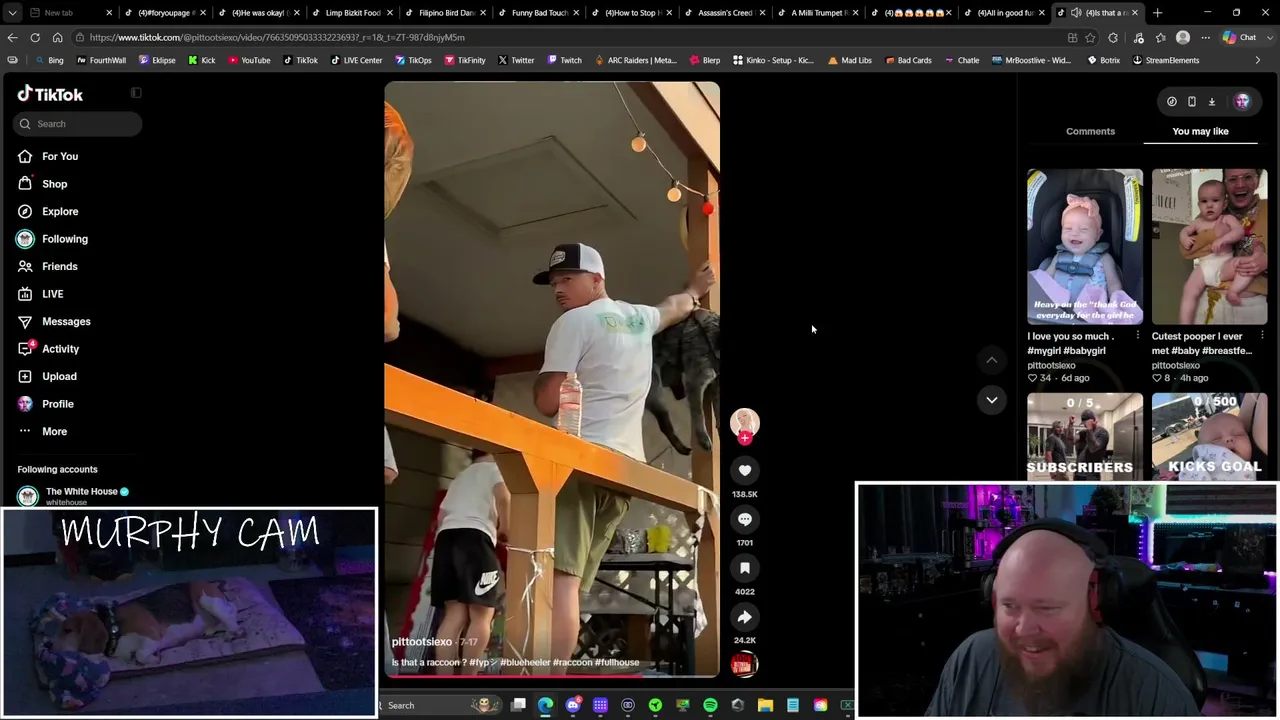Open the creator's avatar beside the video
The width and height of the screenshot is (1280, 720).
[x=745, y=422]
